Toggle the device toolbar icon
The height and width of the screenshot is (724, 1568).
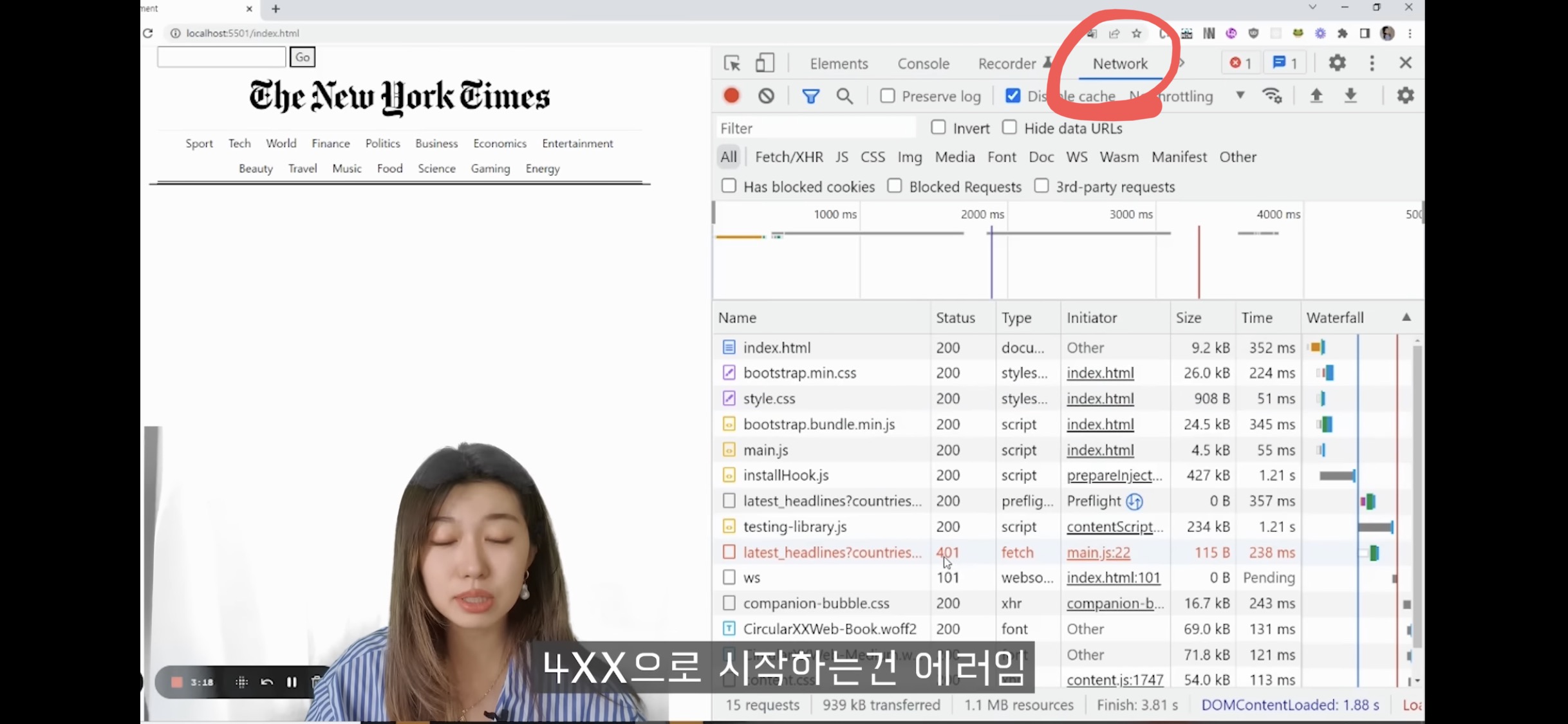click(764, 63)
